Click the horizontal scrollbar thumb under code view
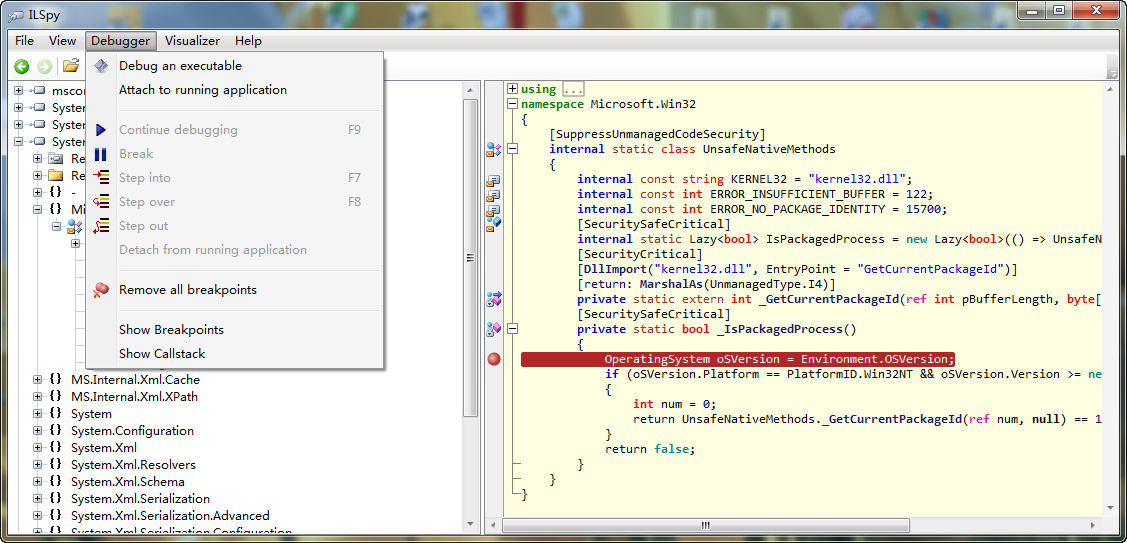1127x543 pixels. click(x=705, y=525)
